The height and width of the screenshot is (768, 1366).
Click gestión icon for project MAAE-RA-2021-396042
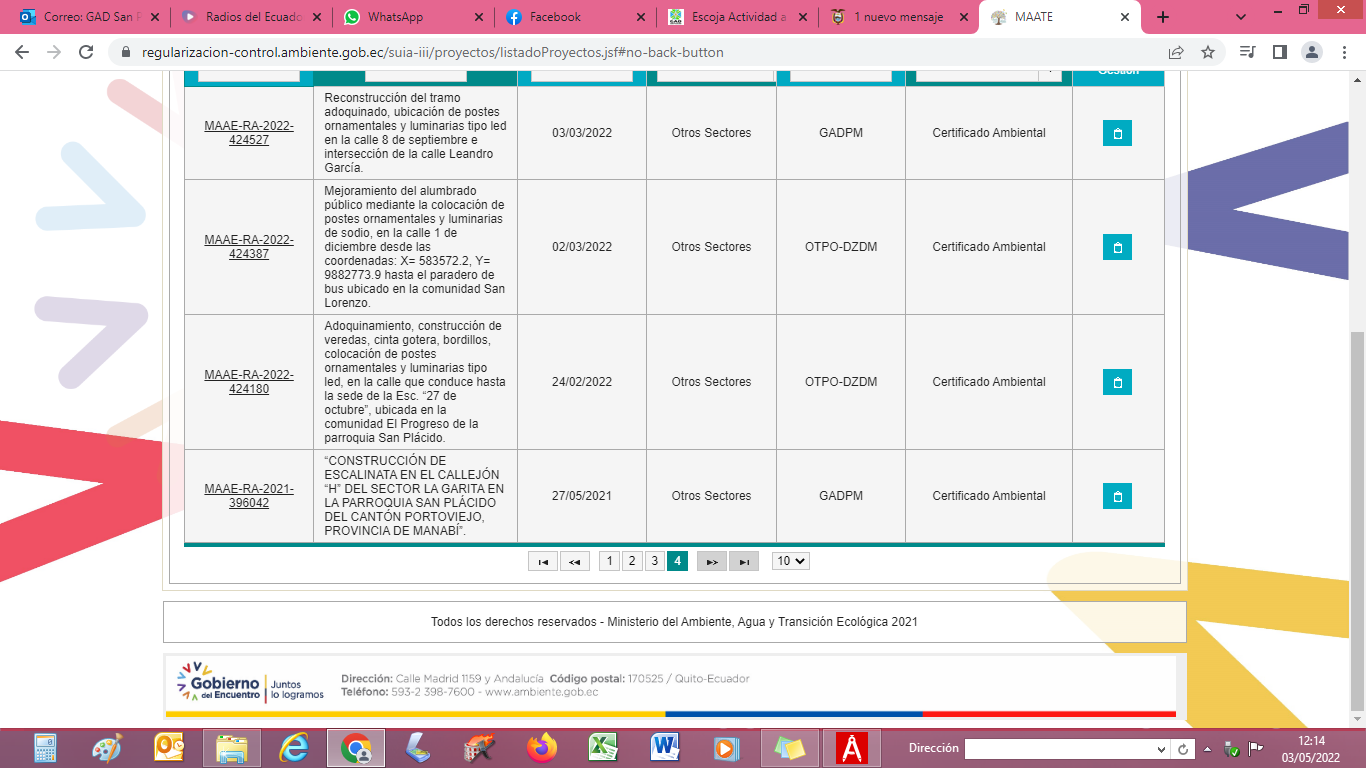(x=1117, y=496)
